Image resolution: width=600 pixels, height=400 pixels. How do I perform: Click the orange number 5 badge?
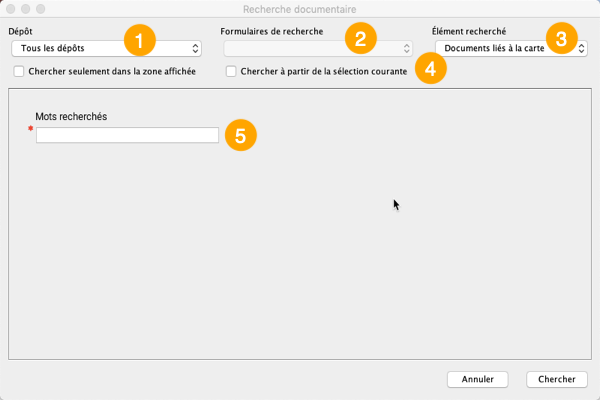(240, 135)
